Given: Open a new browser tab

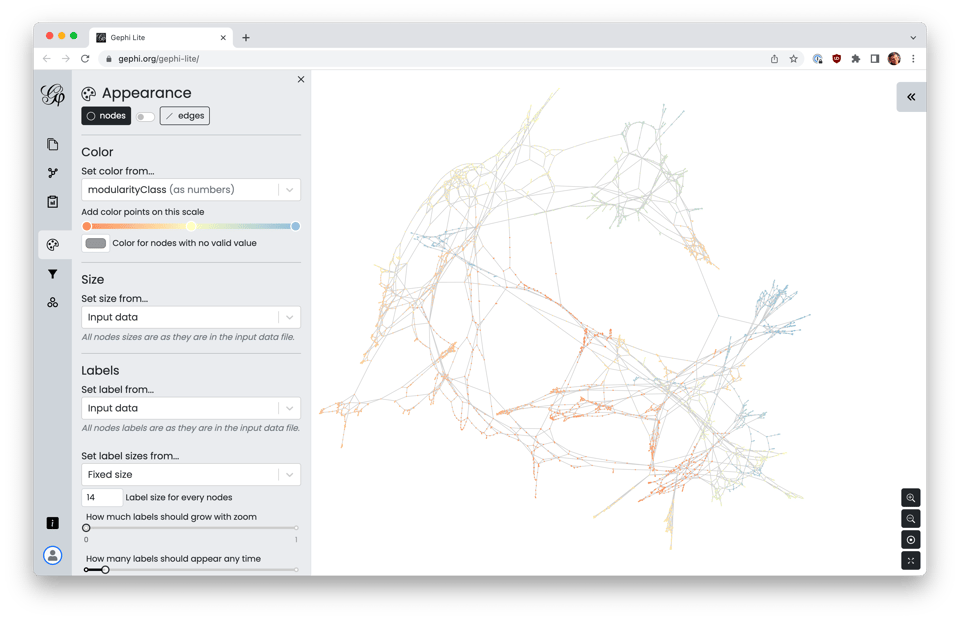Looking at the screenshot, I should tap(246, 38).
